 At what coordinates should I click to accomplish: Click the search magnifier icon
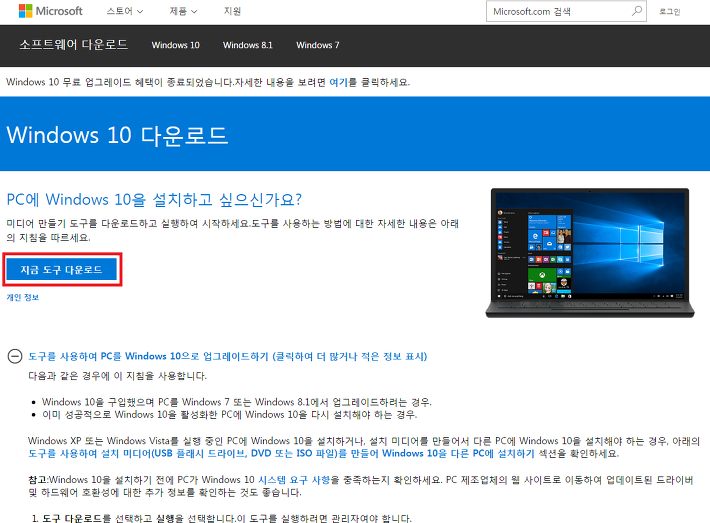(x=637, y=11)
